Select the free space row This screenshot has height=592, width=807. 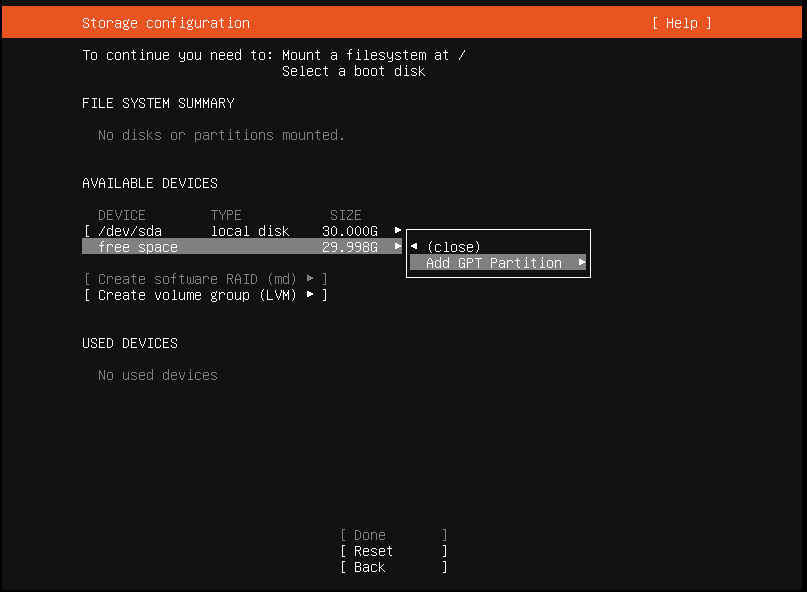click(138, 247)
